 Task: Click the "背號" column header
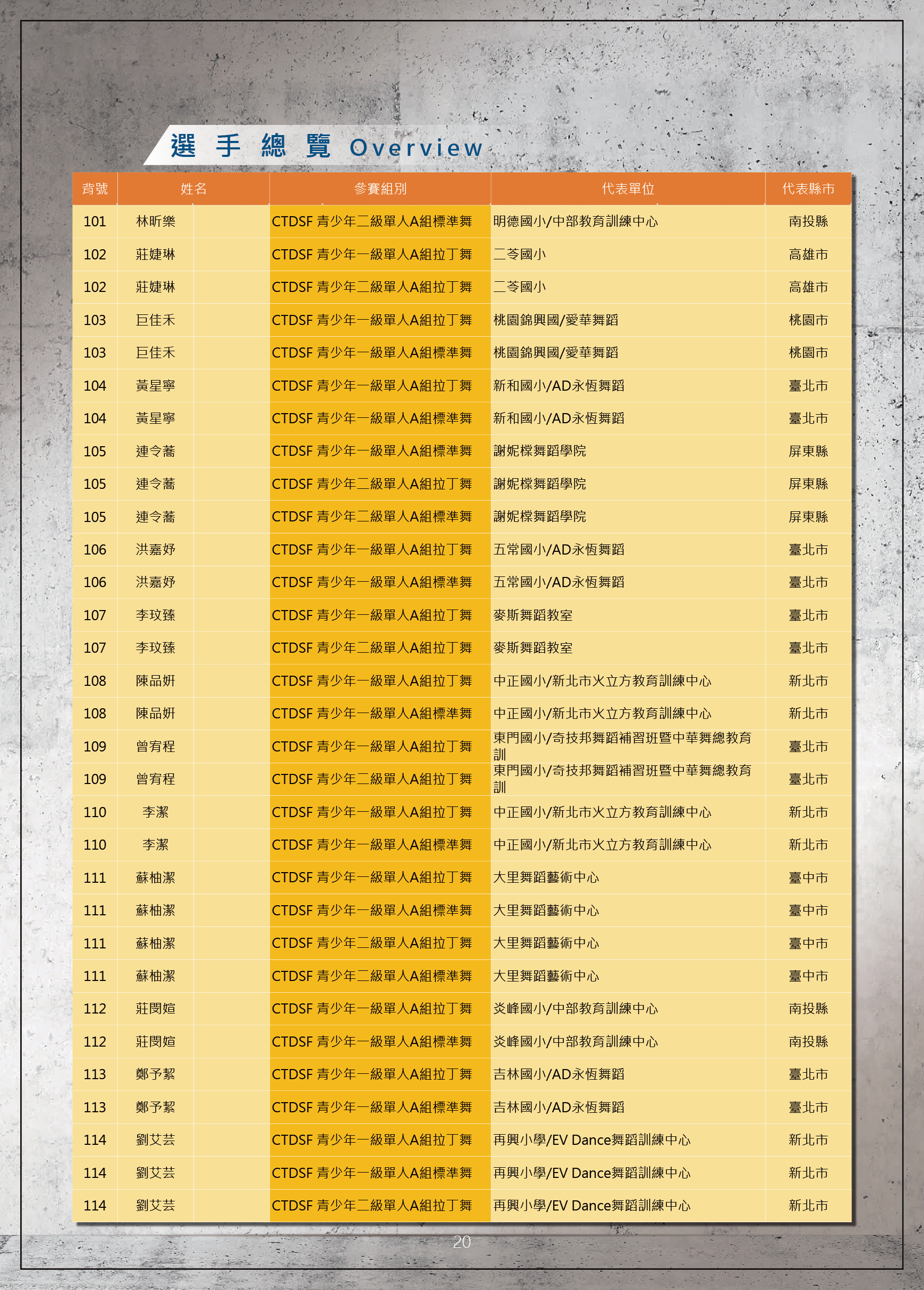pos(95,189)
